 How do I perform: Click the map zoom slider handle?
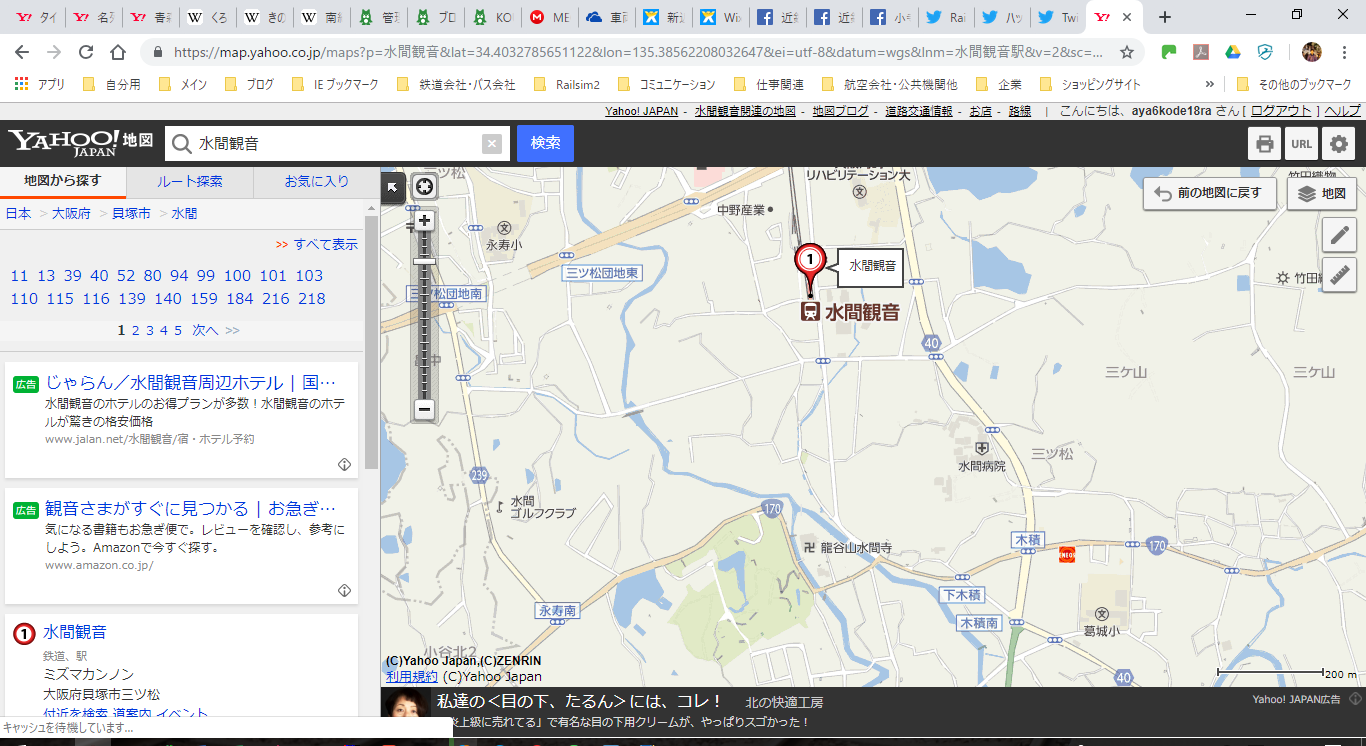point(425,262)
